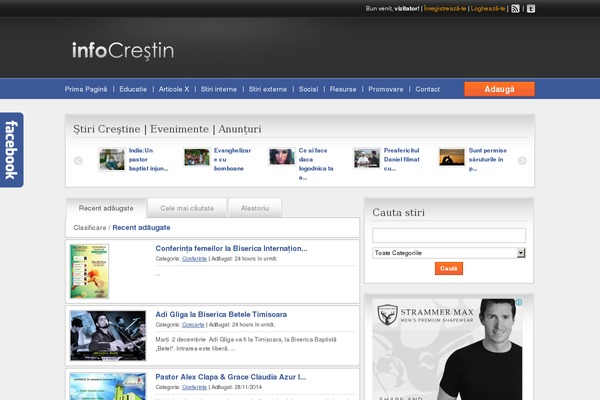The height and width of the screenshot is (400, 600).
Task: Open Resurse menu item
Action: point(342,89)
